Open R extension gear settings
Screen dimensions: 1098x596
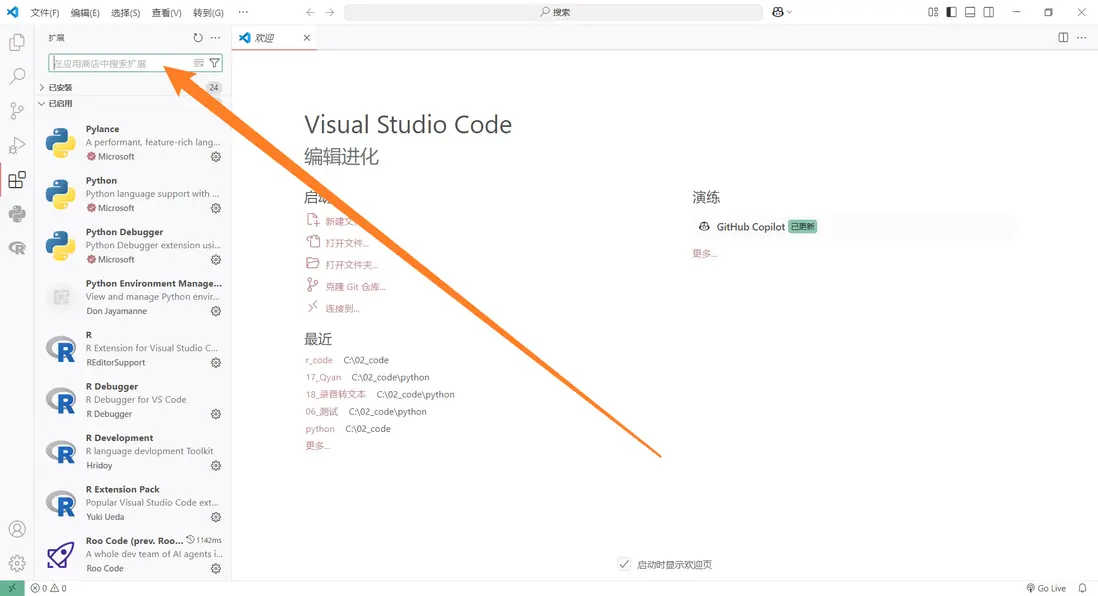216,363
